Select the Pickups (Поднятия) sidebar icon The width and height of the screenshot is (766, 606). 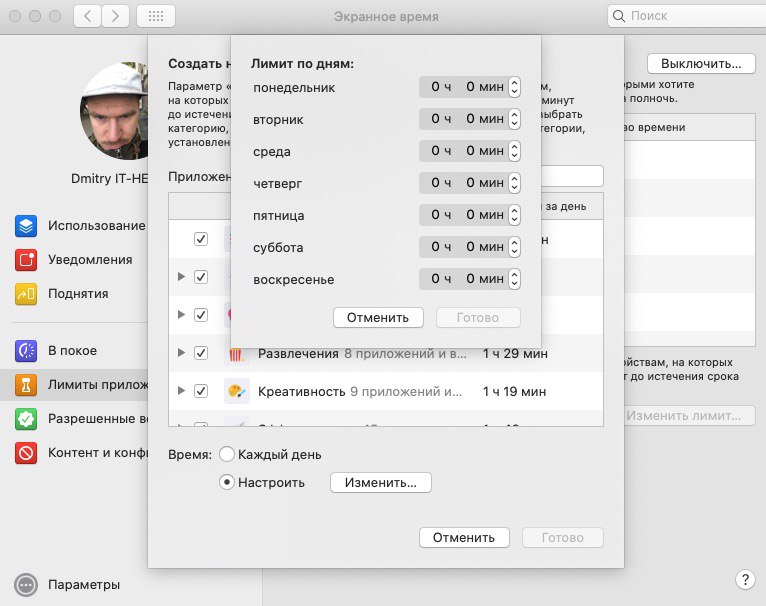(x=26, y=294)
